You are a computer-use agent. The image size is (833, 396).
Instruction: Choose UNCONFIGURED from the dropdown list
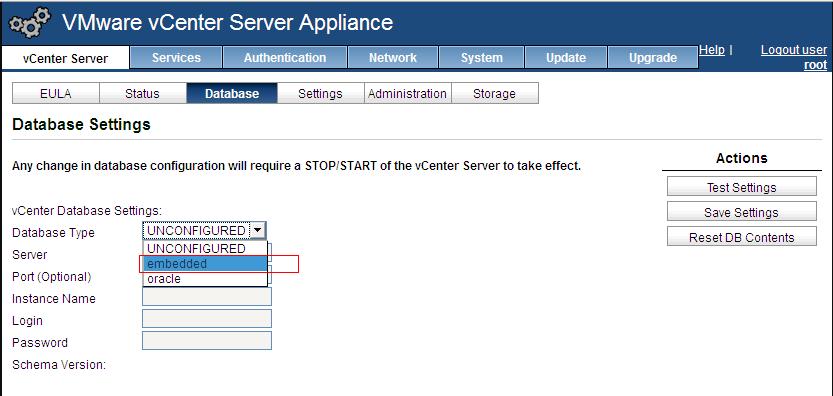tap(205, 248)
